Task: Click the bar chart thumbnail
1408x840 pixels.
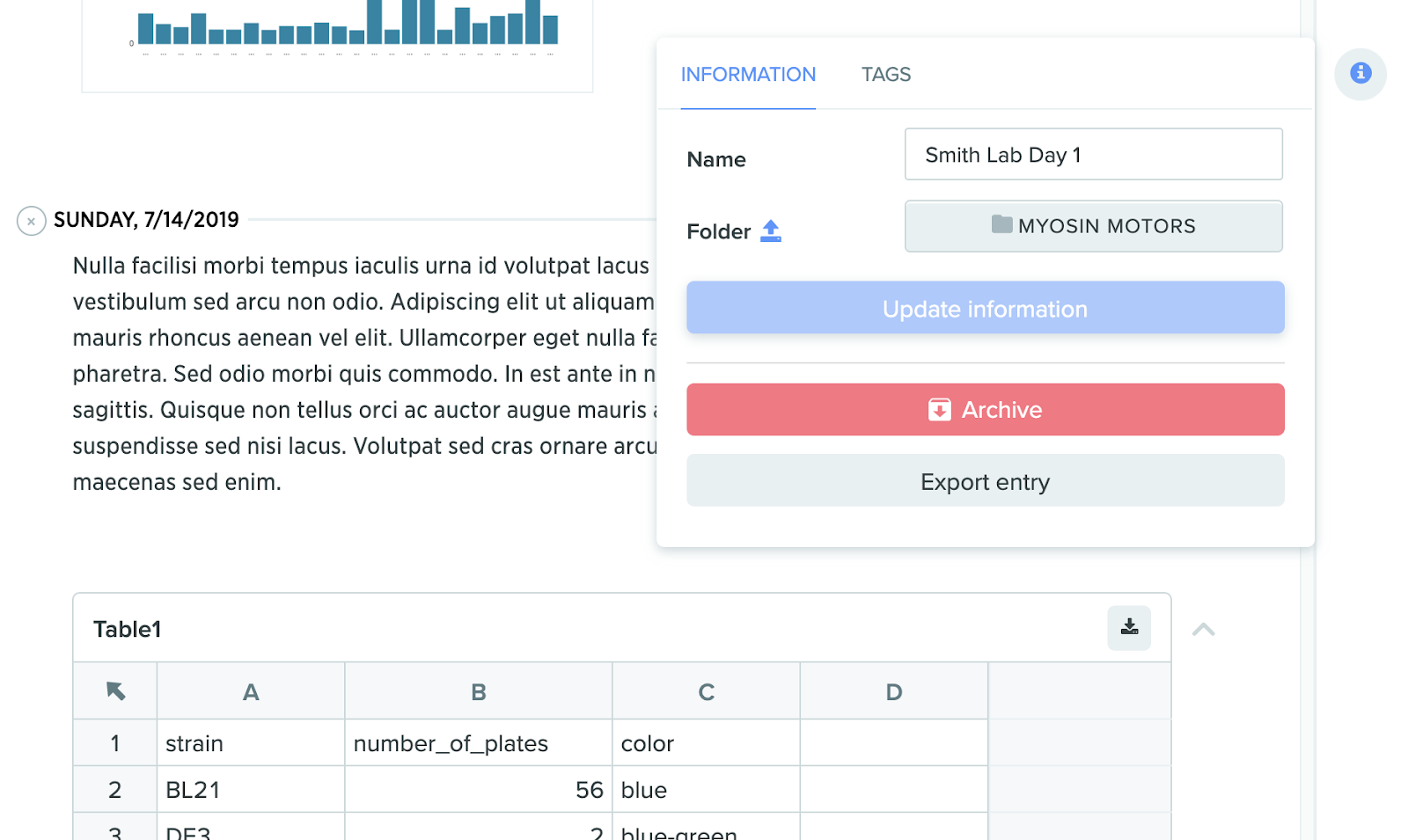Action: tap(337, 35)
